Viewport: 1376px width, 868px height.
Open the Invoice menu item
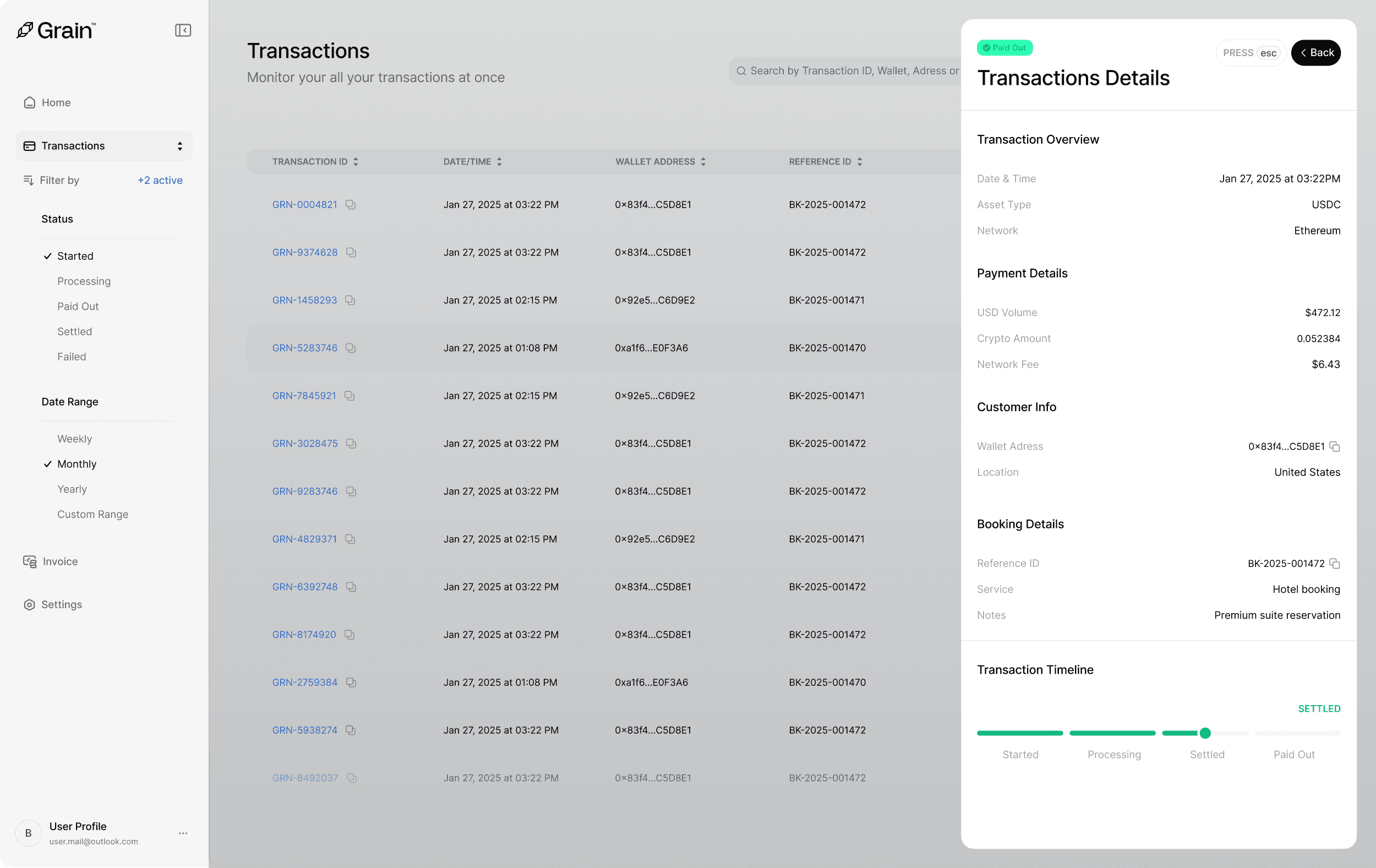(59, 561)
